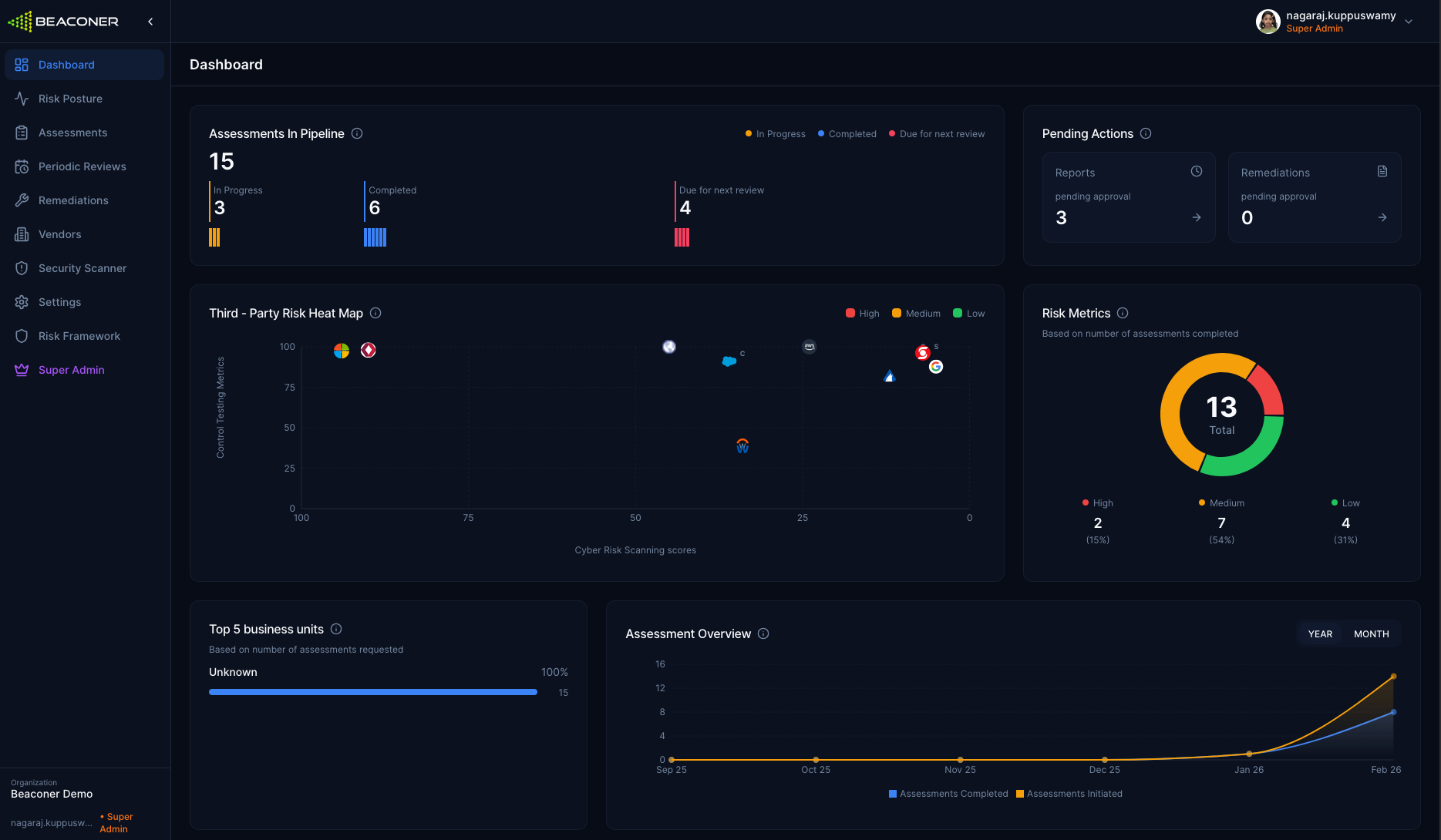Click the Risk Metrics info icon

click(x=1123, y=313)
